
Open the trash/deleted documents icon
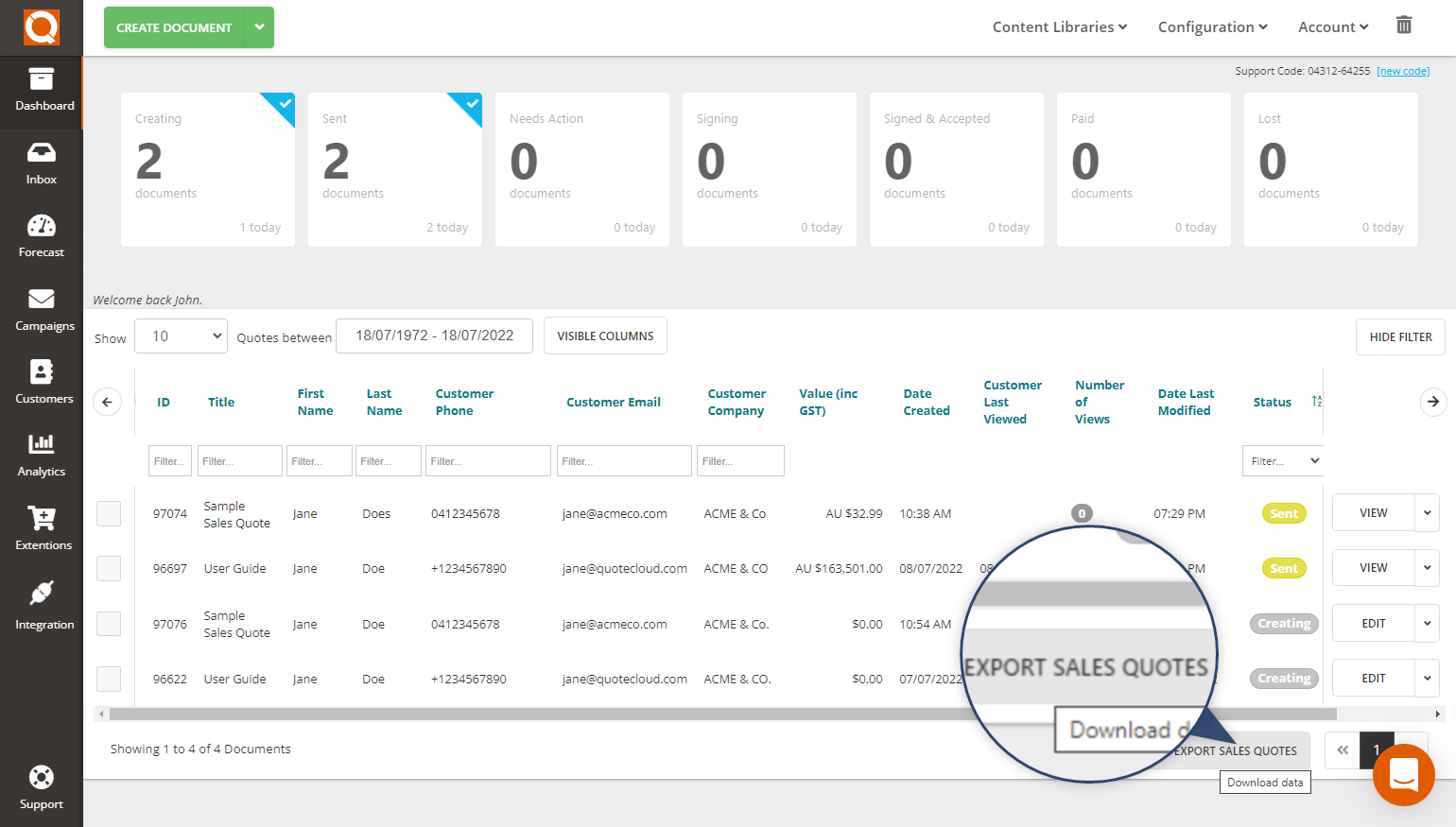tap(1403, 26)
